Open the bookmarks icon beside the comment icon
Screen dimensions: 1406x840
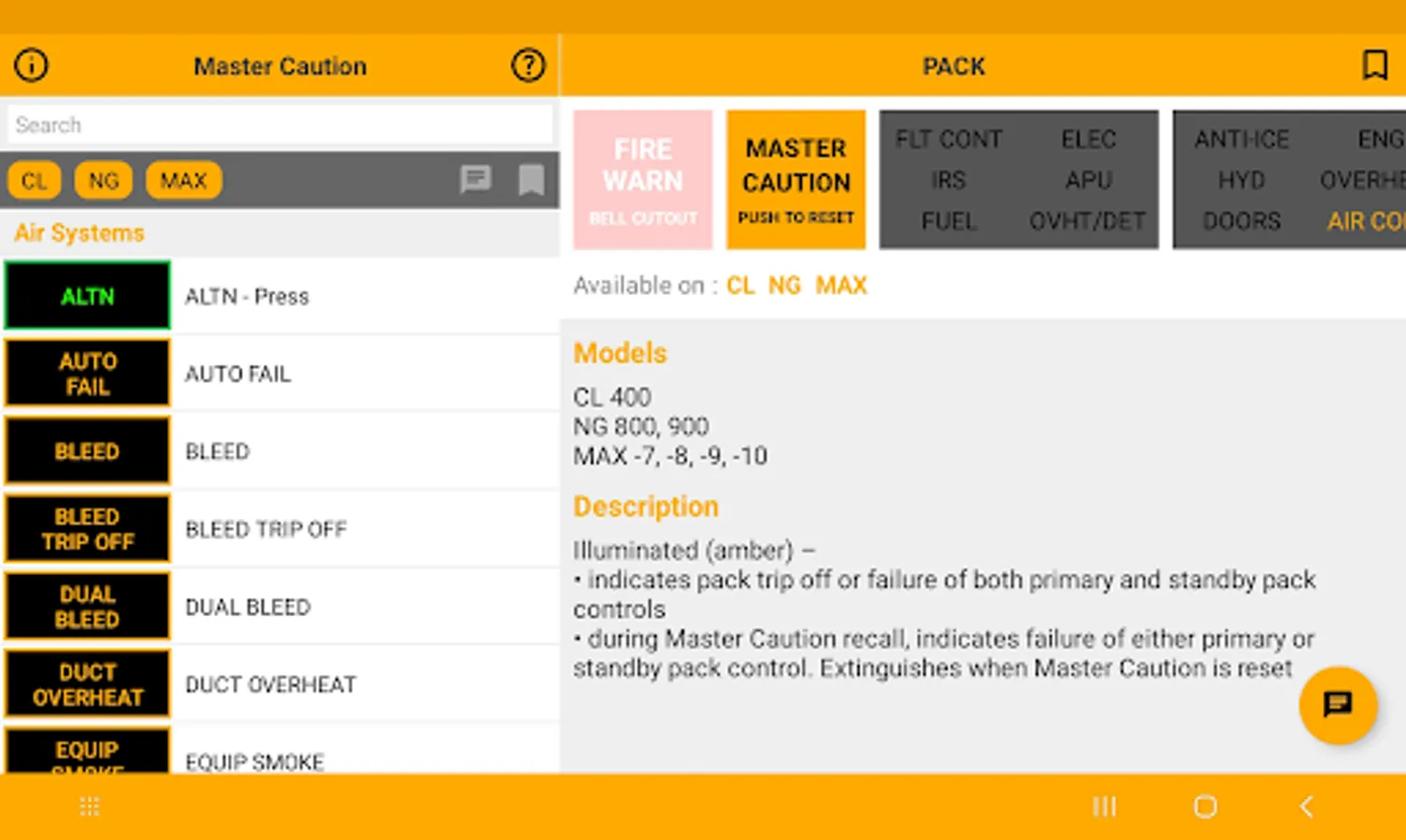pyautogui.click(x=529, y=180)
